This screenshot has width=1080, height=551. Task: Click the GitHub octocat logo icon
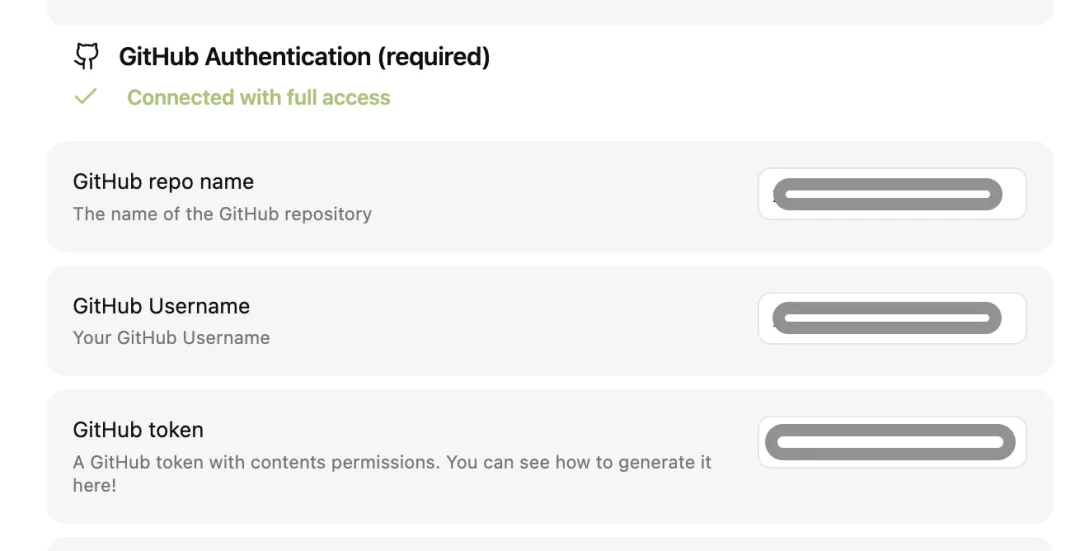[86, 56]
